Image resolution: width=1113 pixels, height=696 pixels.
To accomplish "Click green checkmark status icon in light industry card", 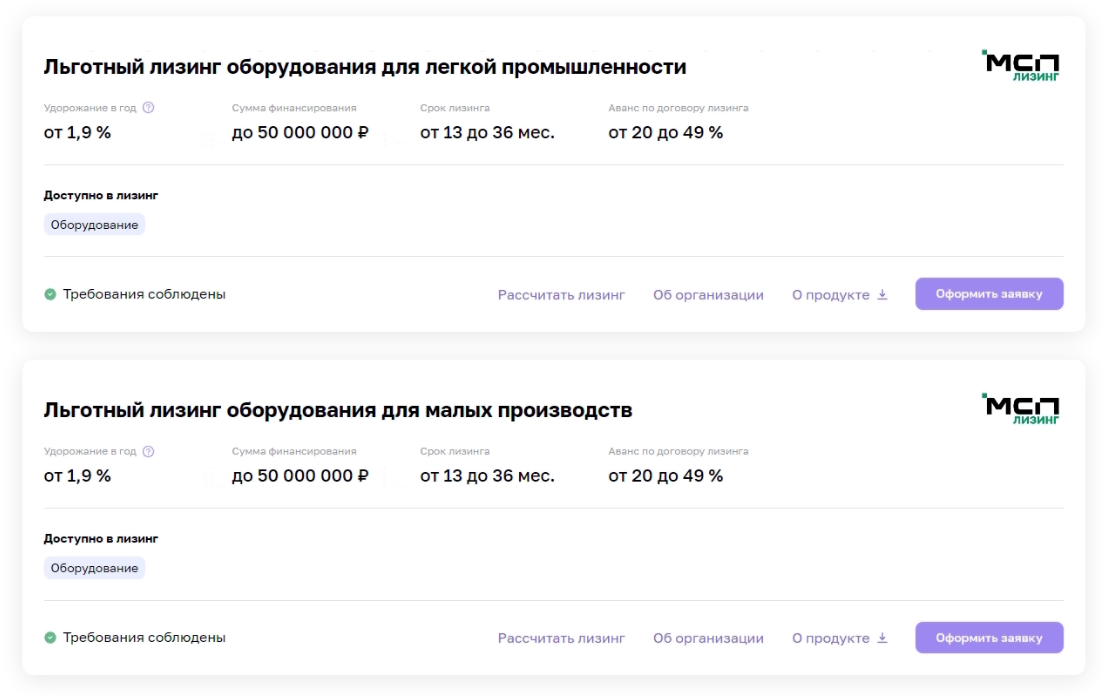I will click(50, 295).
